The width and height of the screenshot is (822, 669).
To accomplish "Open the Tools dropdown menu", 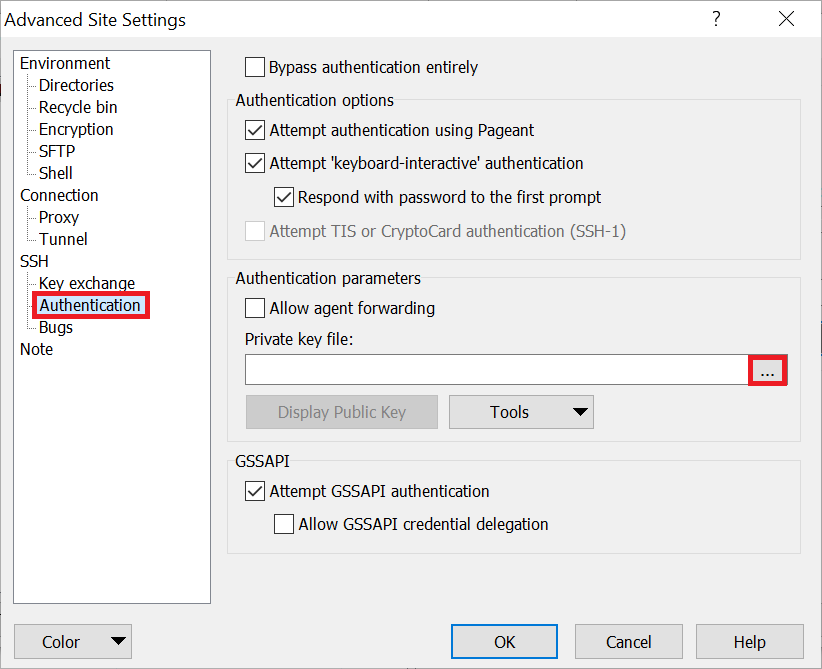I will pos(521,412).
